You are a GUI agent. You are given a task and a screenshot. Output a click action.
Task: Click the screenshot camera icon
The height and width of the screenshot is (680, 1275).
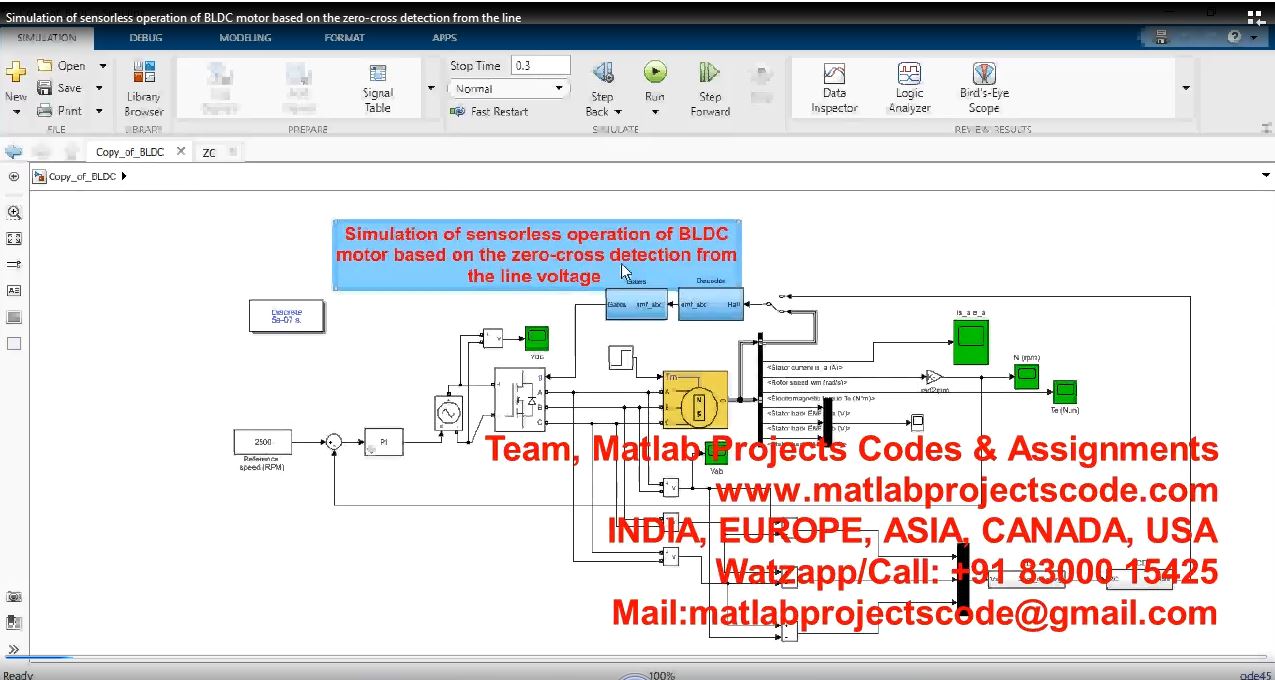(x=14, y=597)
